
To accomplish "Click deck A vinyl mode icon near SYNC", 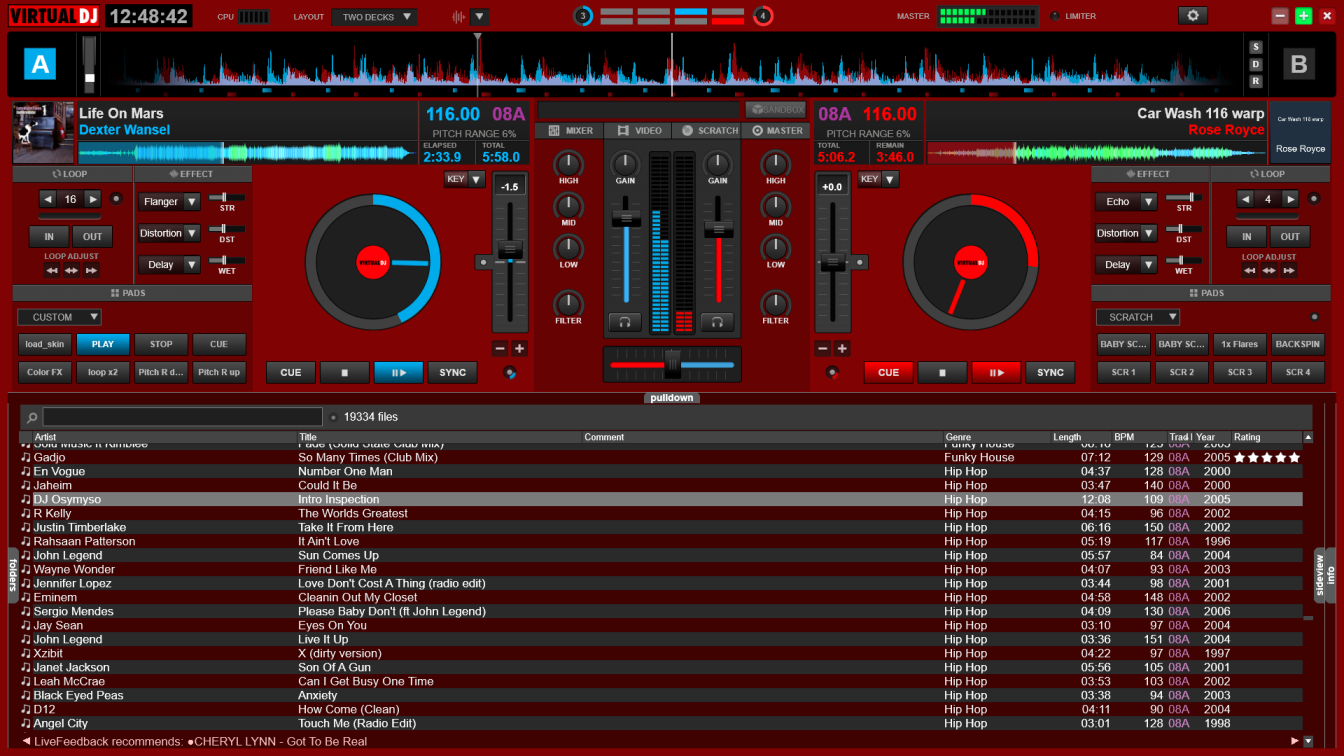I will [511, 373].
